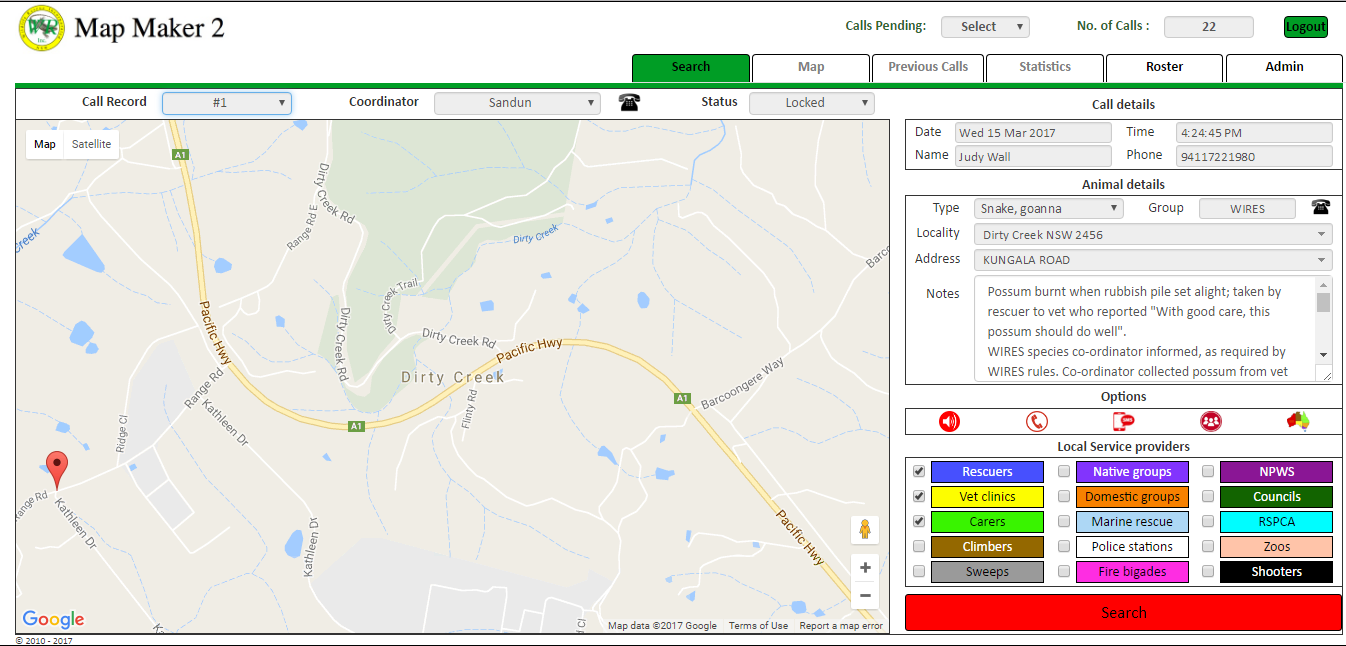Screen dimensions: 1346x646
Task: Toggle the Rescuers checkbox
Action: (x=919, y=471)
